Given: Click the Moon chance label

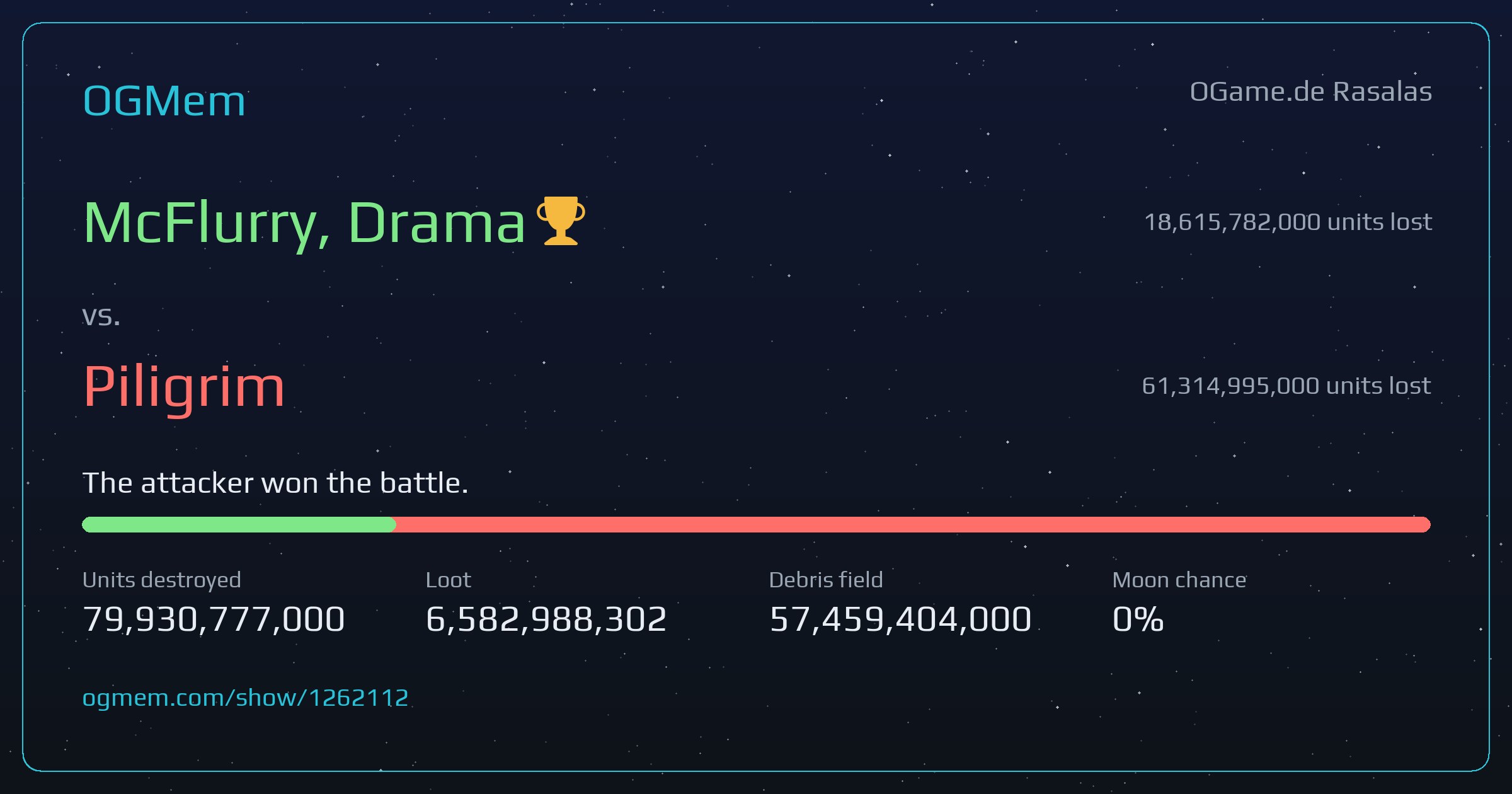Looking at the screenshot, I should click(1179, 580).
